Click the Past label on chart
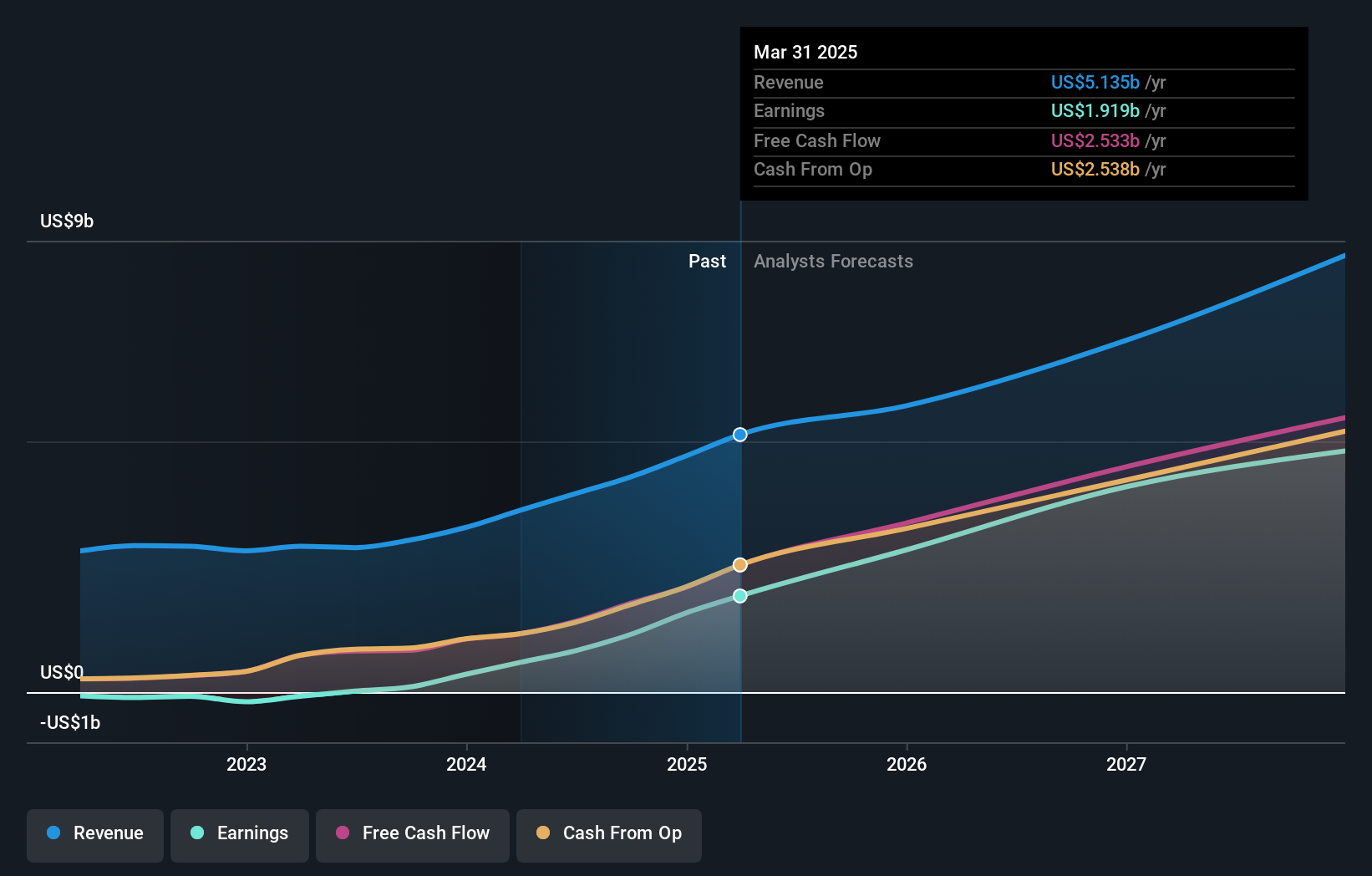This screenshot has width=1372, height=876. pos(707,261)
